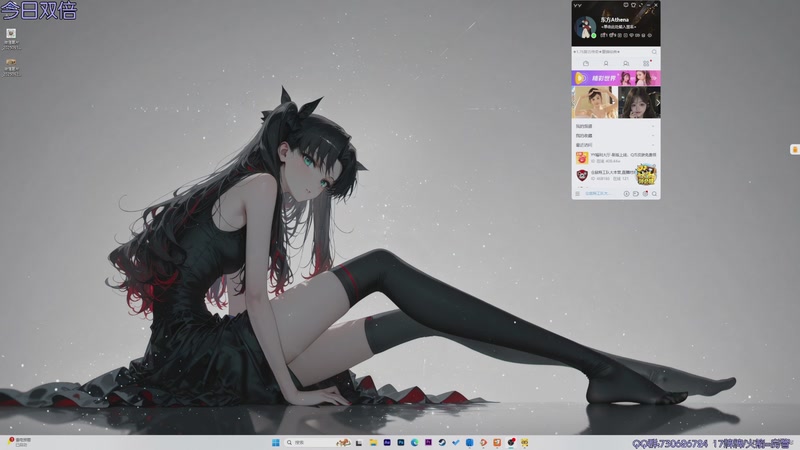Click the skin icon in YY title bar
Viewport: 800px width, 450px height.
click(633, 5)
